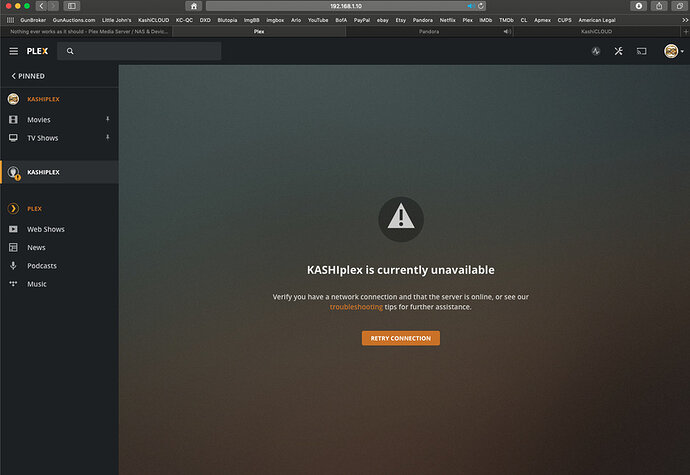Screen dimensions: 690x475
Task: Open Podcasts in the sidebar
Action: coord(42,265)
